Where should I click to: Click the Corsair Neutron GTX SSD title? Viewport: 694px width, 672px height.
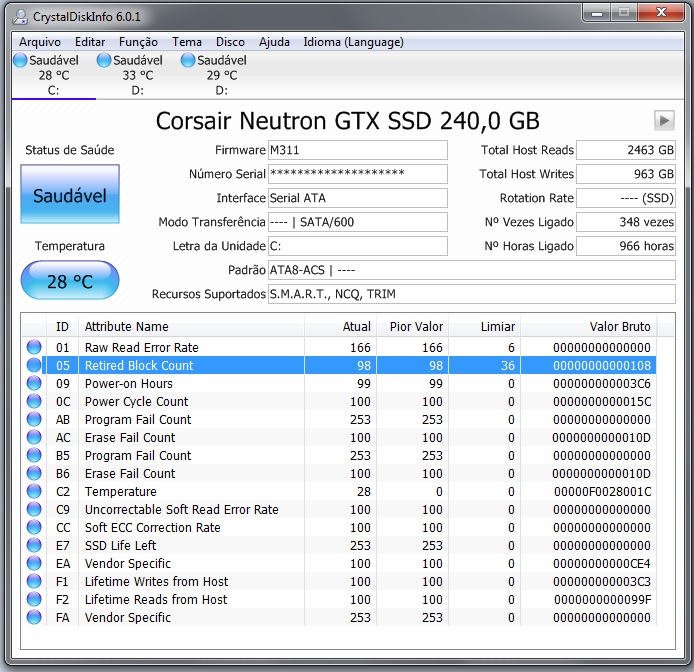pyautogui.click(x=348, y=121)
